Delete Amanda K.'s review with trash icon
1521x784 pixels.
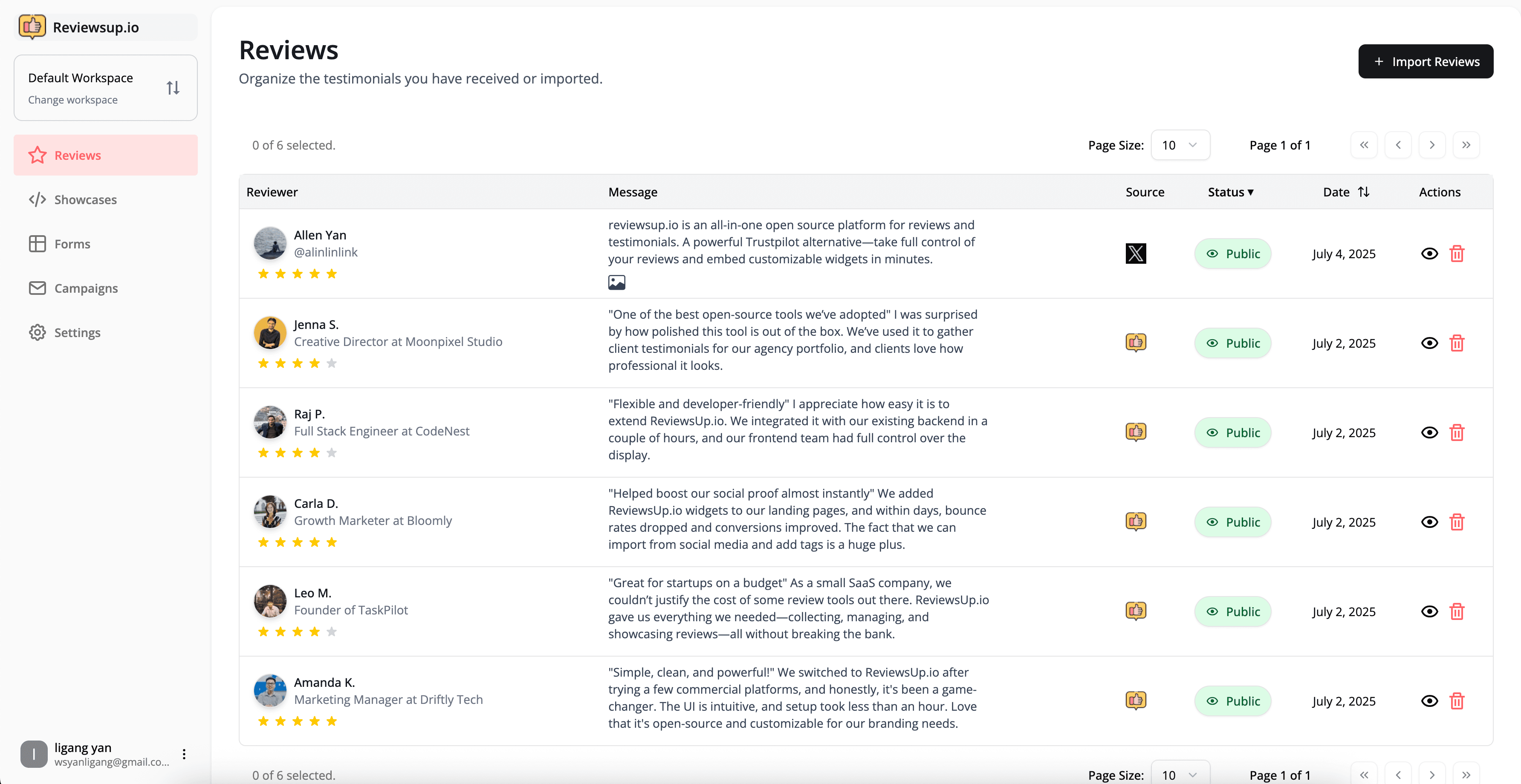click(x=1457, y=701)
